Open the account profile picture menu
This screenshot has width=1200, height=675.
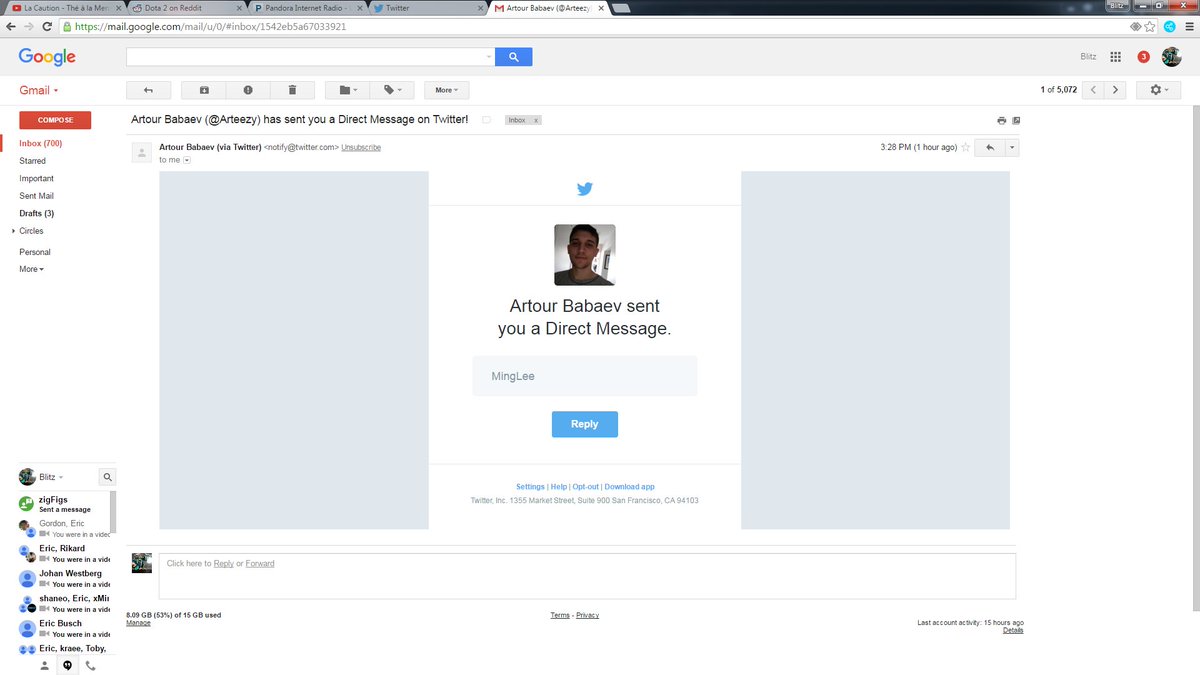pos(1171,57)
